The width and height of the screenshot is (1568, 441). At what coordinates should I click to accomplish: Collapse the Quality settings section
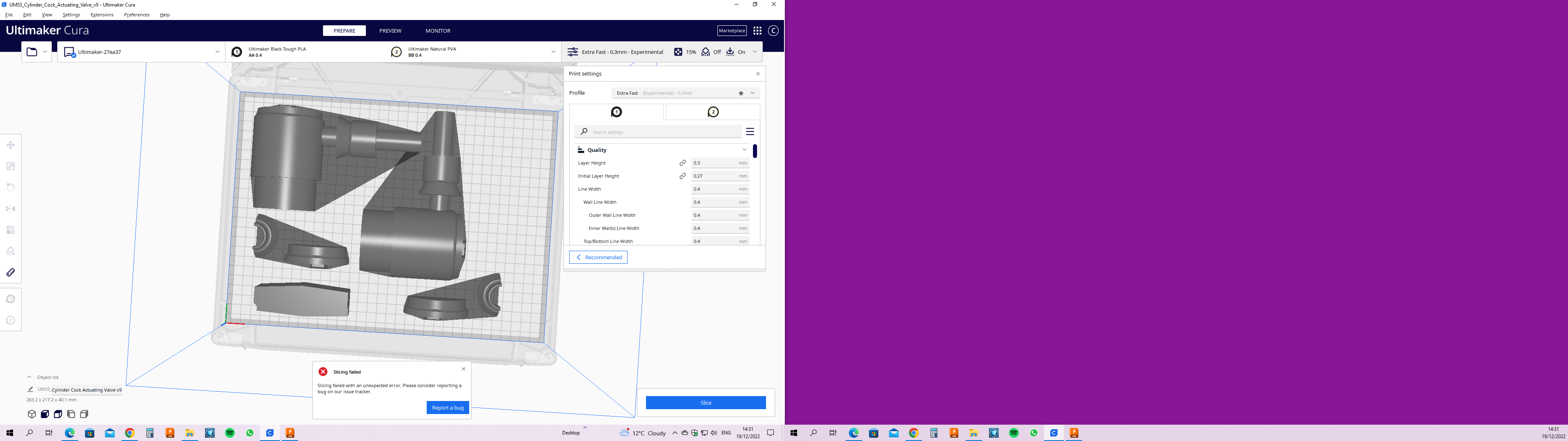(744, 150)
